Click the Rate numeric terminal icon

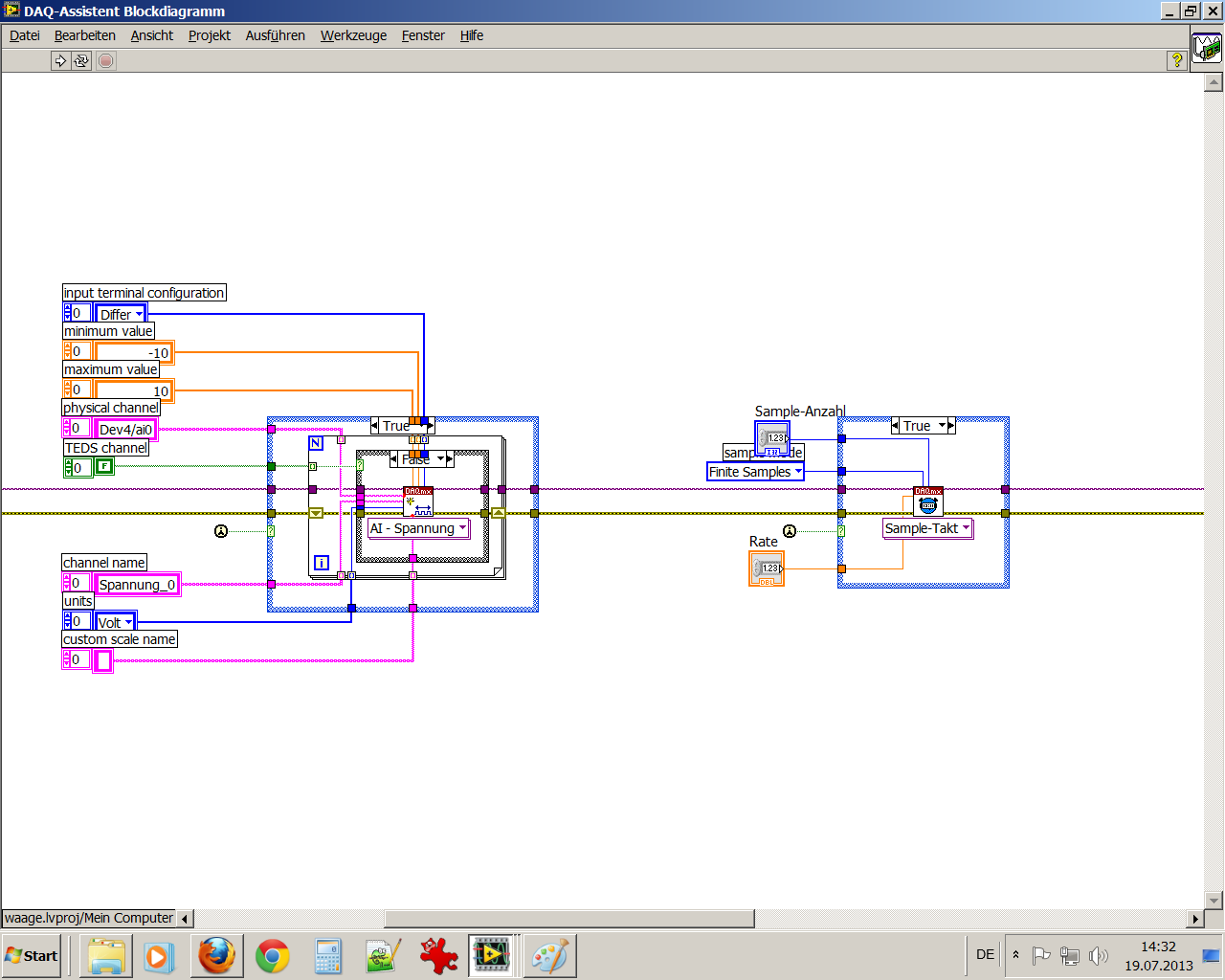click(767, 568)
